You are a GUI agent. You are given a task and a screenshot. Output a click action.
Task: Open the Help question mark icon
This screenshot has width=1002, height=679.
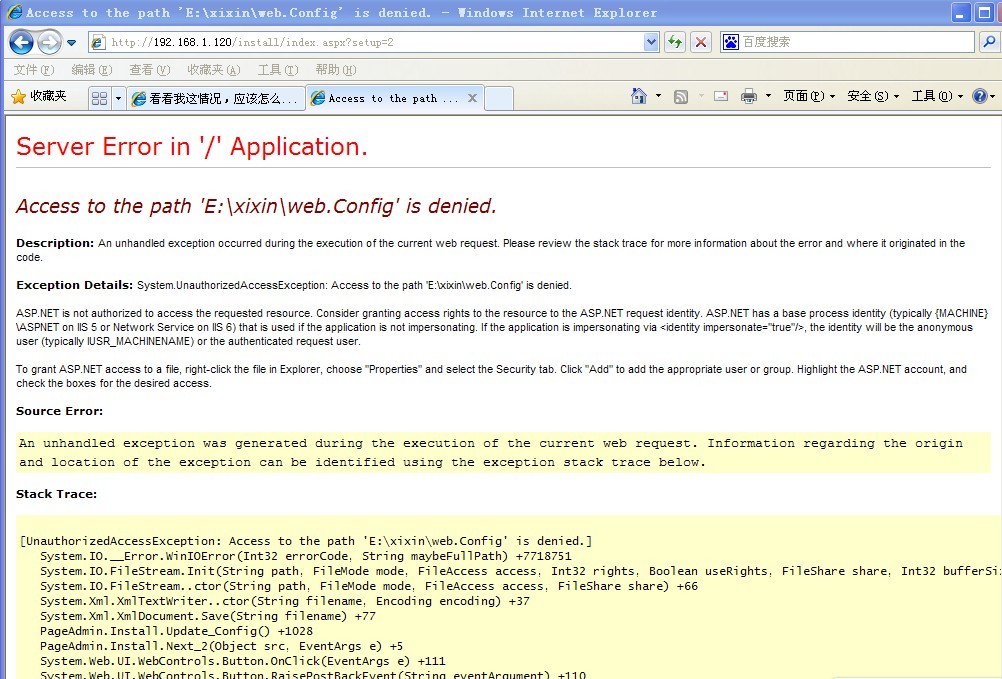[979, 96]
